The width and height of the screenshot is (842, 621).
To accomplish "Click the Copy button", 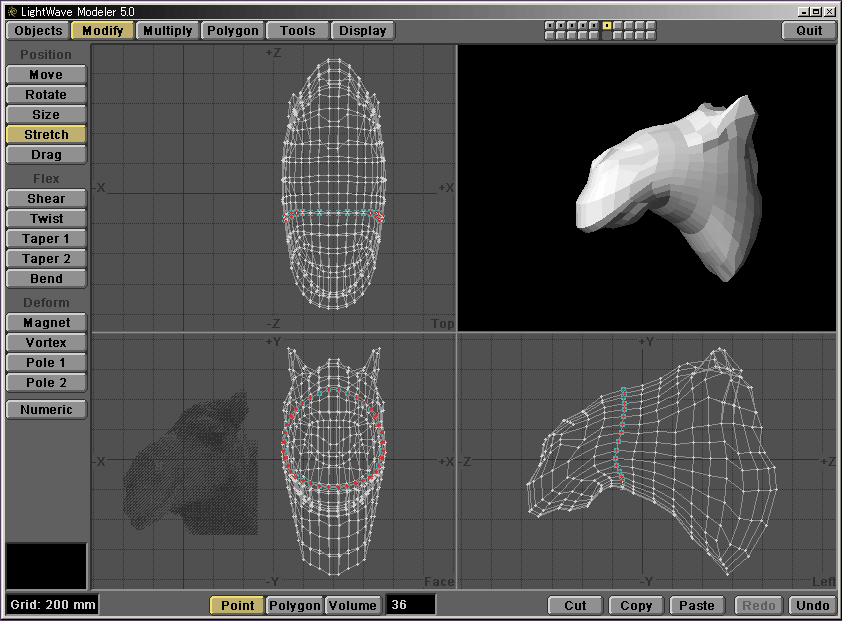I will [x=636, y=606].
